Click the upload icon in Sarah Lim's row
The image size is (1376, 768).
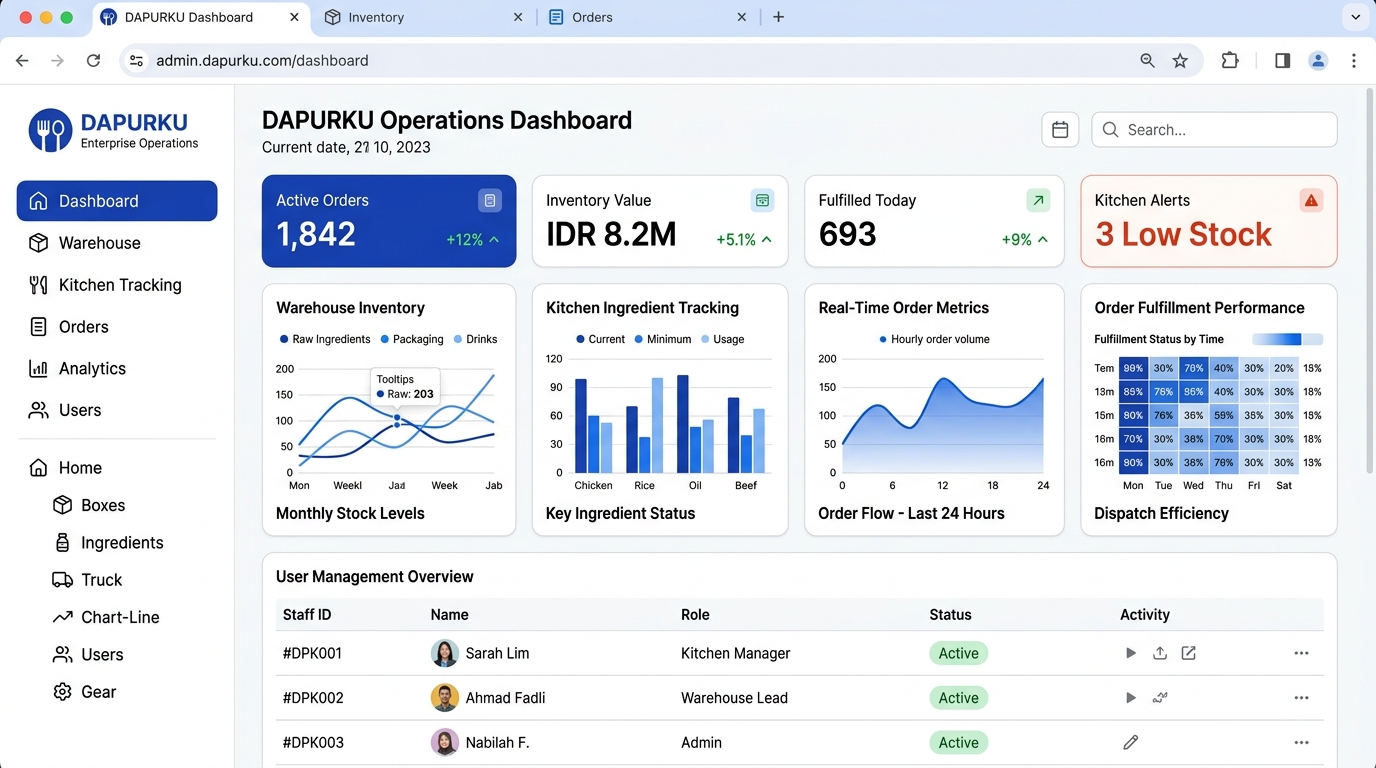[x=1160, y=653]
